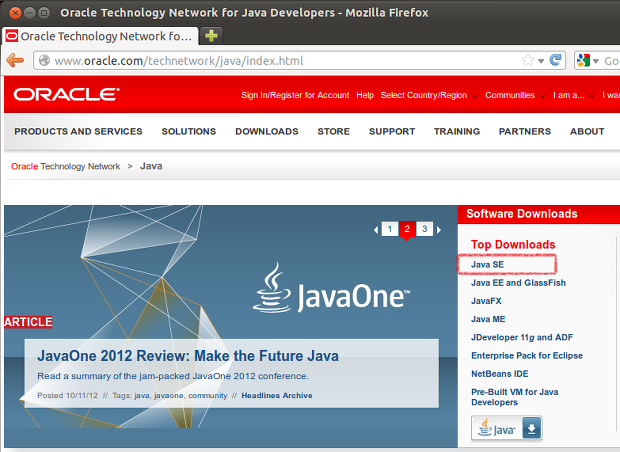This screenshot has width=620, height=452.
Task: Click the 'Software Downloads' panel header
Action: pos(539,214)
